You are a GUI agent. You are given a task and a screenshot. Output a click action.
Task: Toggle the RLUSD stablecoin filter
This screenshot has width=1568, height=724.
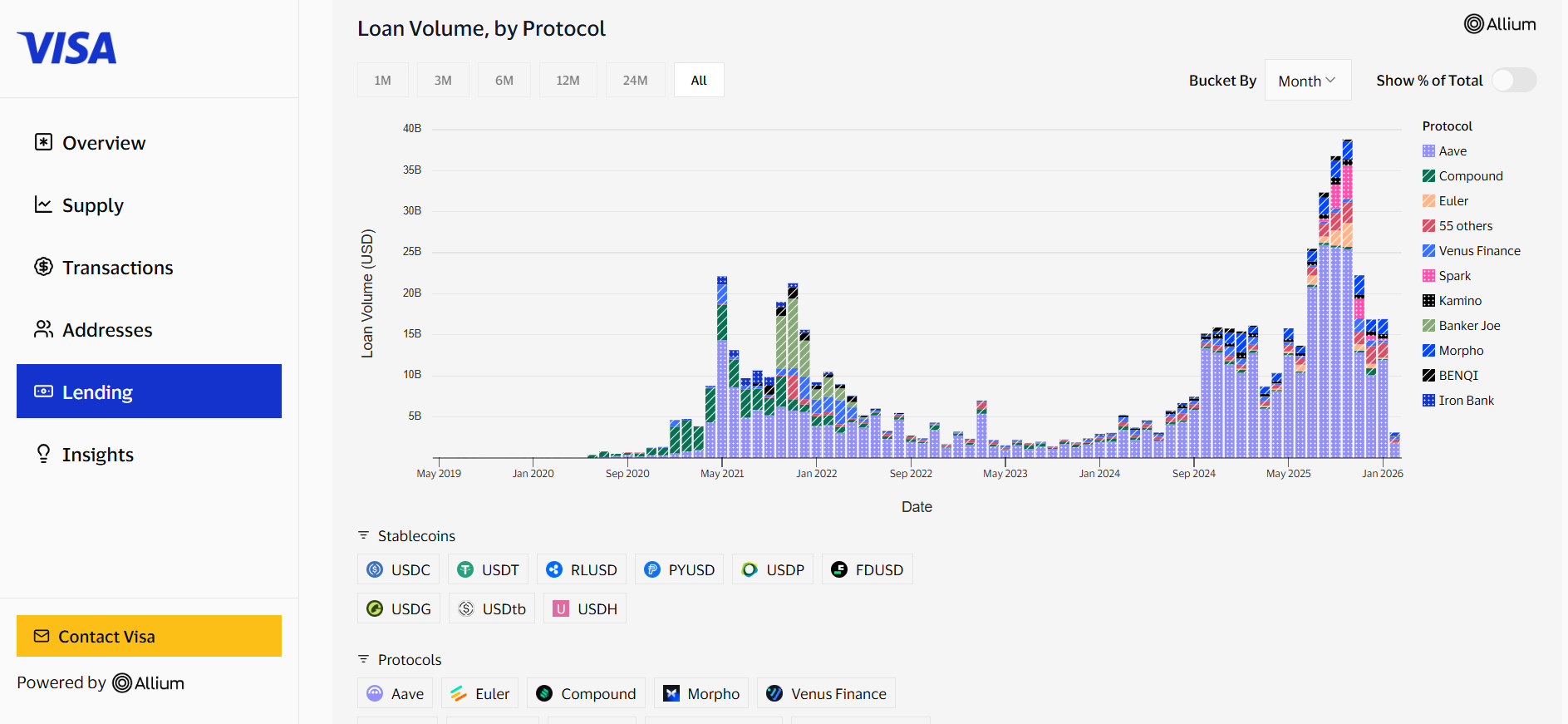[x=582, y=569]
